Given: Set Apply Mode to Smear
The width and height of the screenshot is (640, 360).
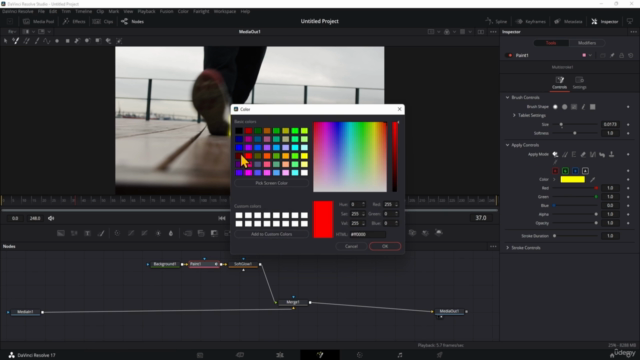Looking at the screenshot, I should [602, 154].
